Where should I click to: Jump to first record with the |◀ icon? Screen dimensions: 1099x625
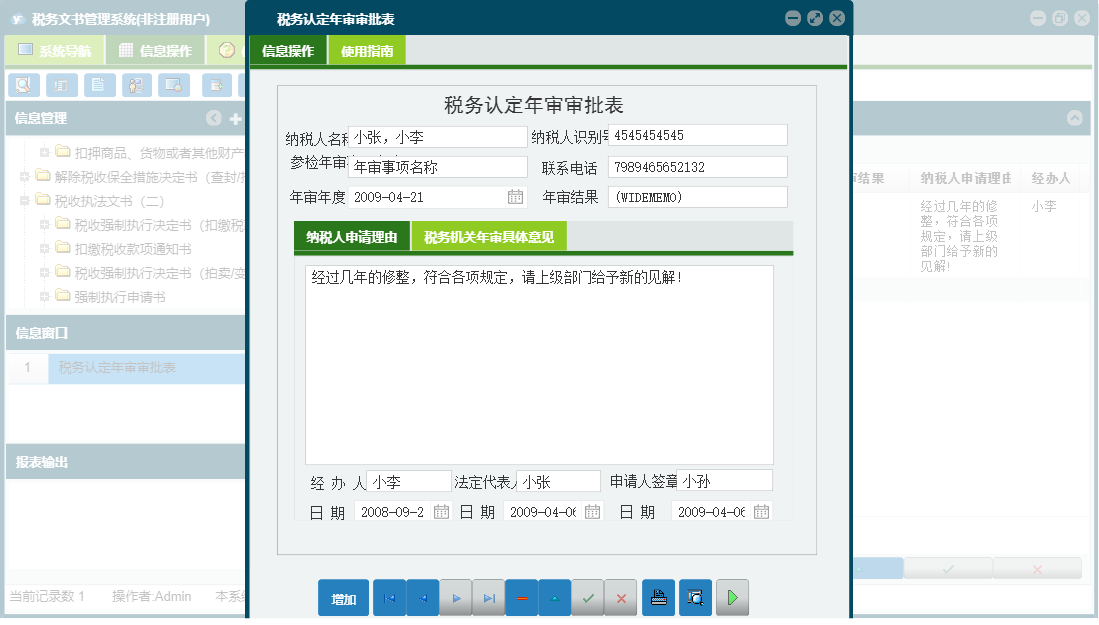pos(389,597)
